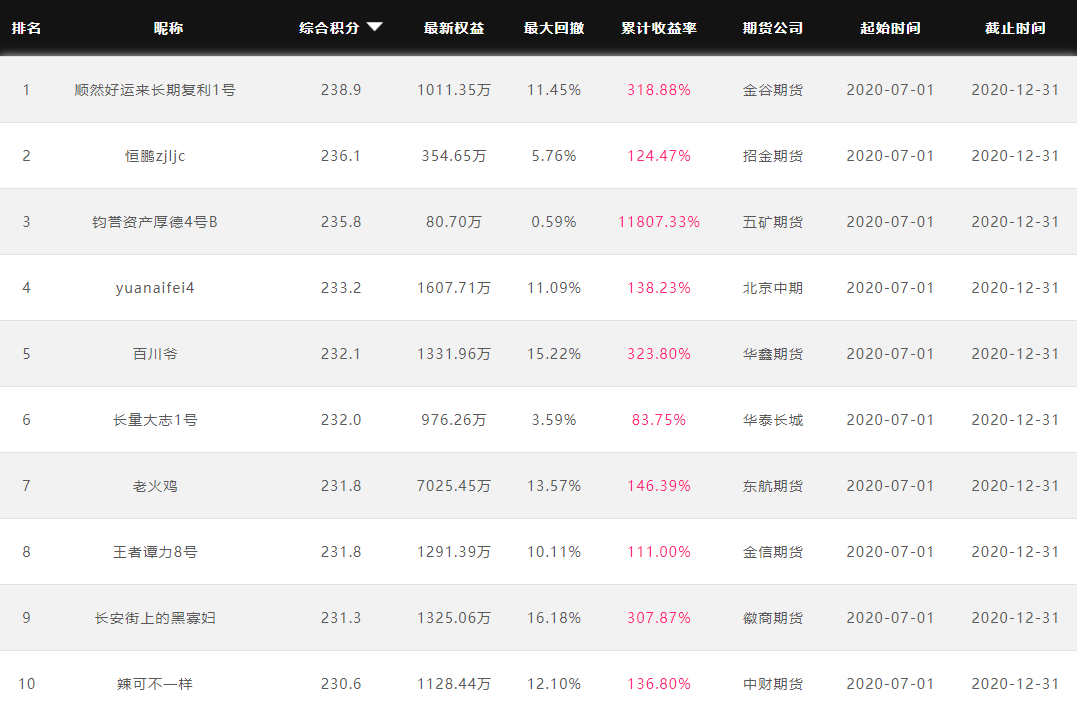Click futures company 华泰长城
This screenshot has height=714, width=1077.
(x=773, y=419)
